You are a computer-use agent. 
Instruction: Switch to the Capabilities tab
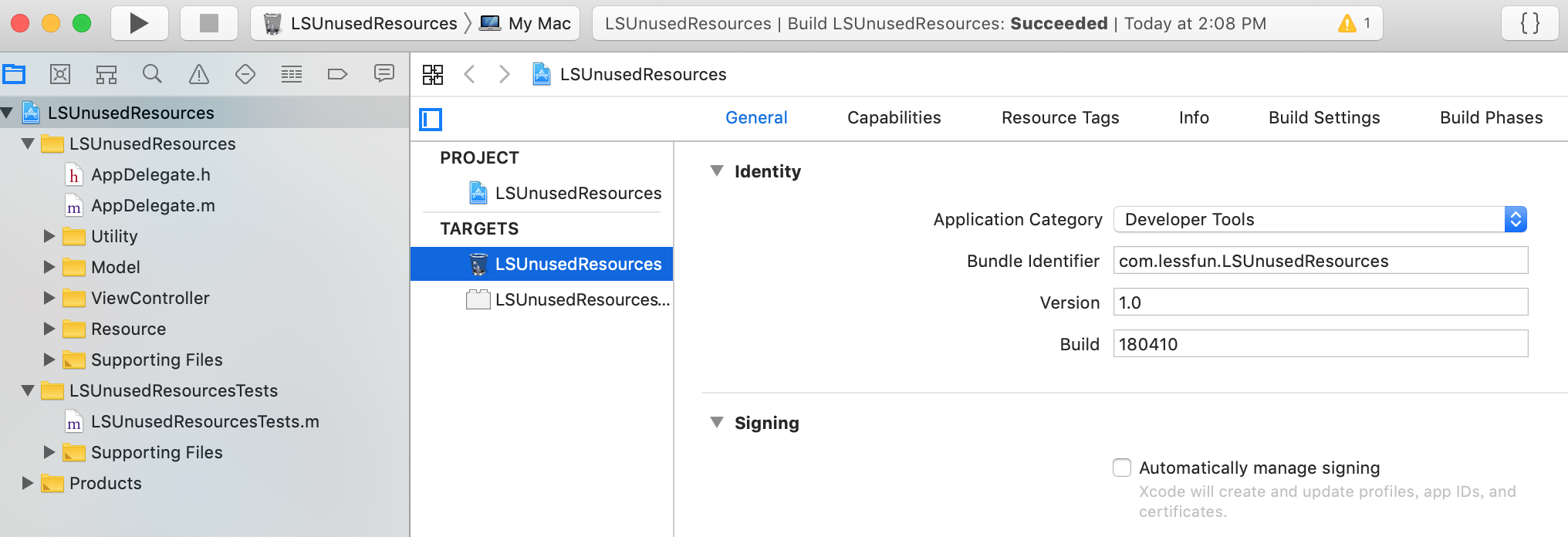(894, 117)
